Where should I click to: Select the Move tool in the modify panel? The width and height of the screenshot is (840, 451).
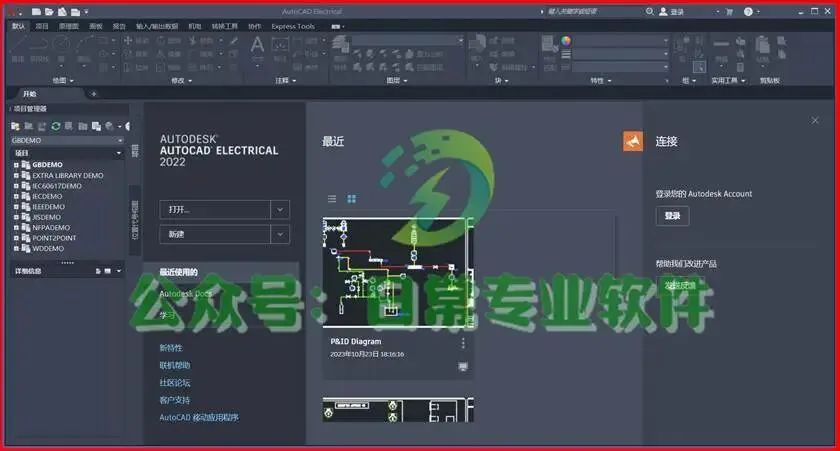128,41
